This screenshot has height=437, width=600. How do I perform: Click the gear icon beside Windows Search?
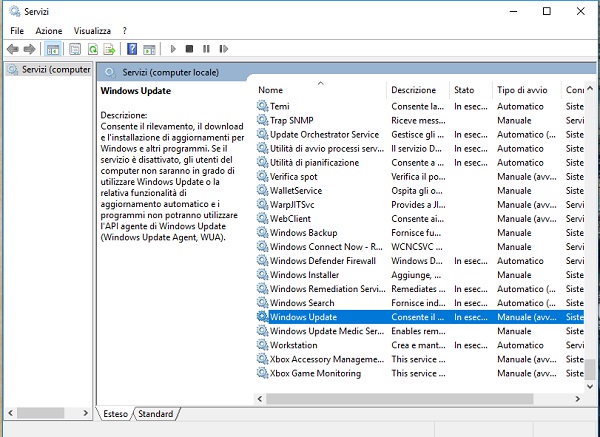coord(262,303)
